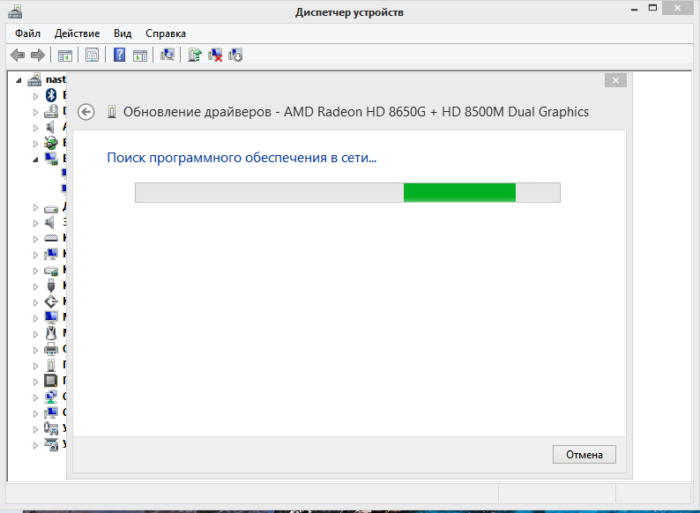Viewport: 700px width, 513px height.
Task: Open the Справка menu
Action: coord(166,33)
